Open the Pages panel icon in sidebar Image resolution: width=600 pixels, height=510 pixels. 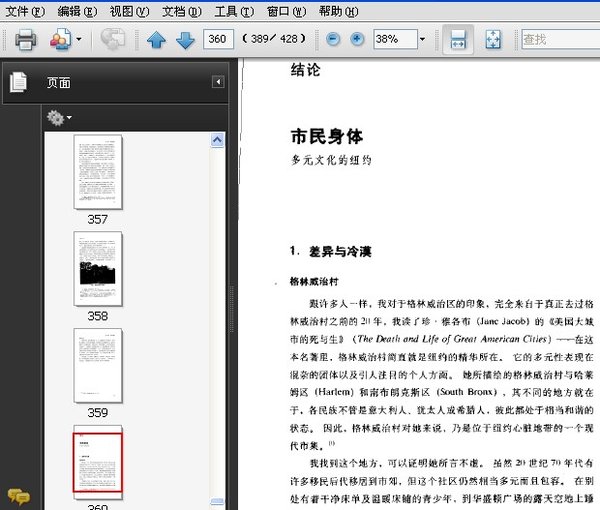[18, 83]
